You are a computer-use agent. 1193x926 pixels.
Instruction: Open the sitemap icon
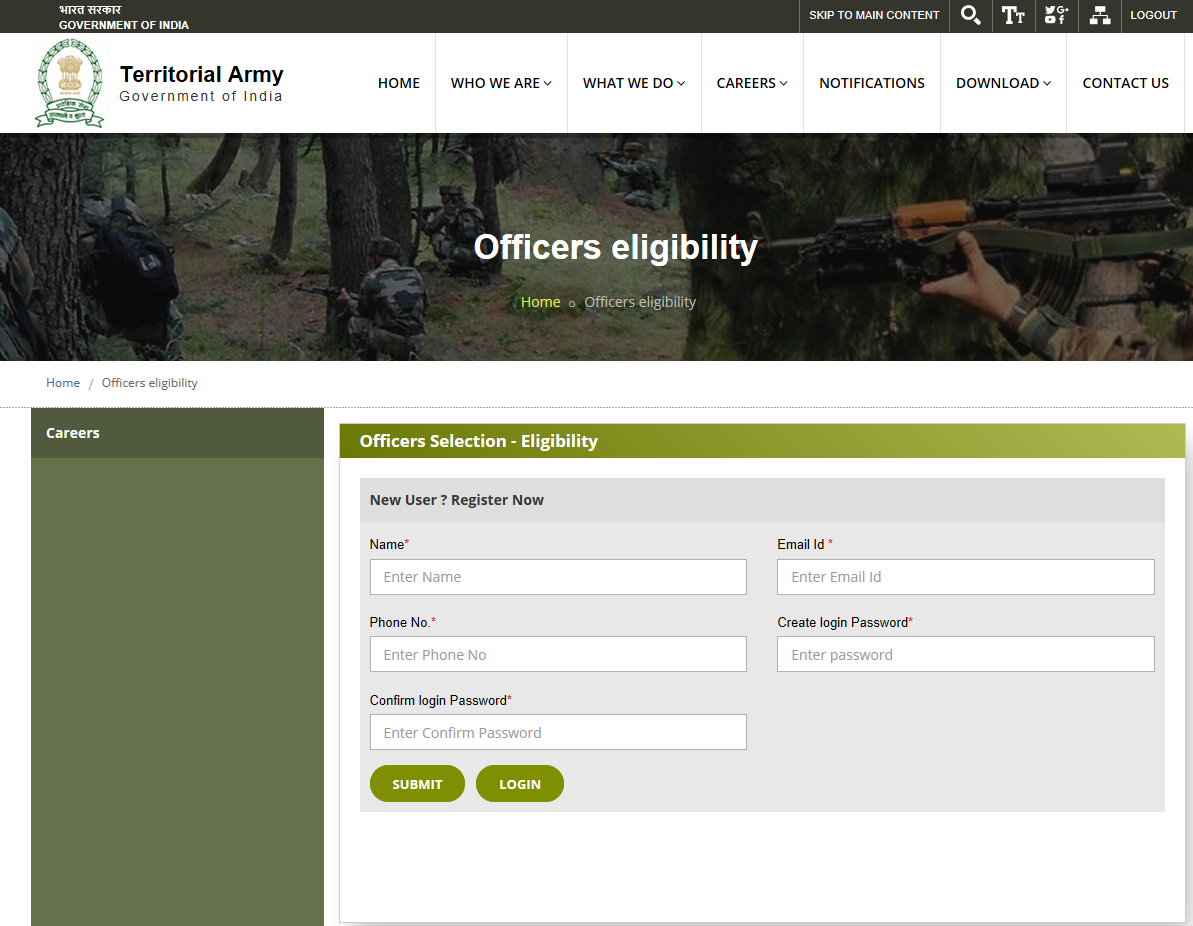[x=1099, y=15]
